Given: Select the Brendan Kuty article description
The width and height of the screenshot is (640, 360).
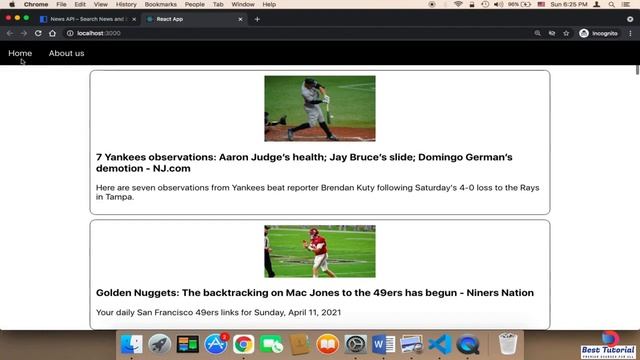Looking at the screenshot, I should 318,192.
